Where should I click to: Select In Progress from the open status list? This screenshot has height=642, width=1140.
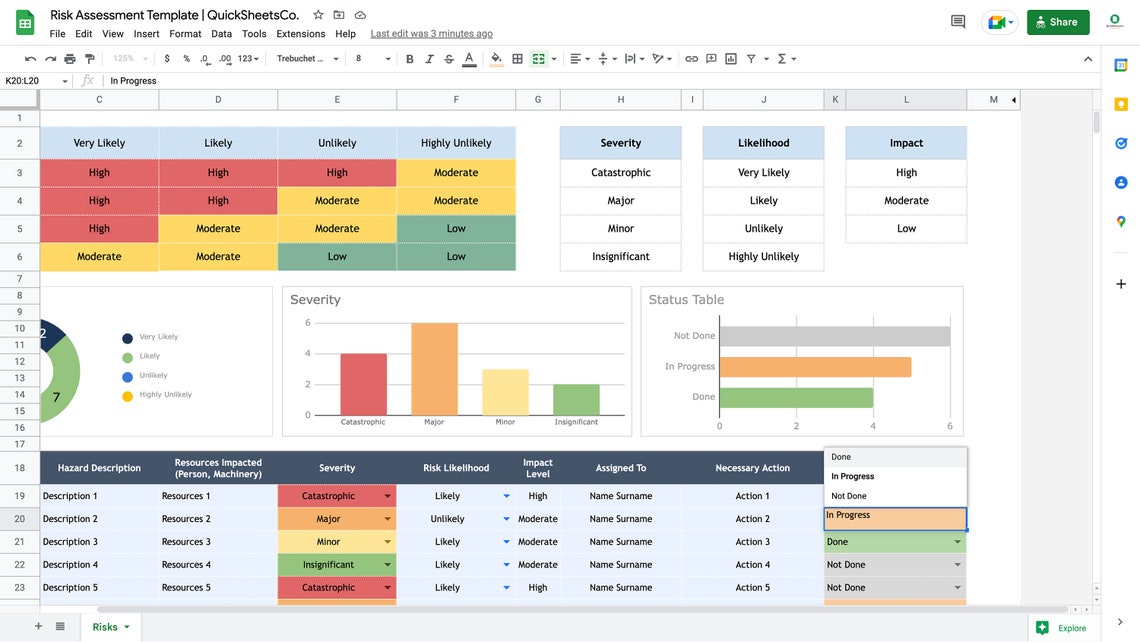click(x=852, y=476)
